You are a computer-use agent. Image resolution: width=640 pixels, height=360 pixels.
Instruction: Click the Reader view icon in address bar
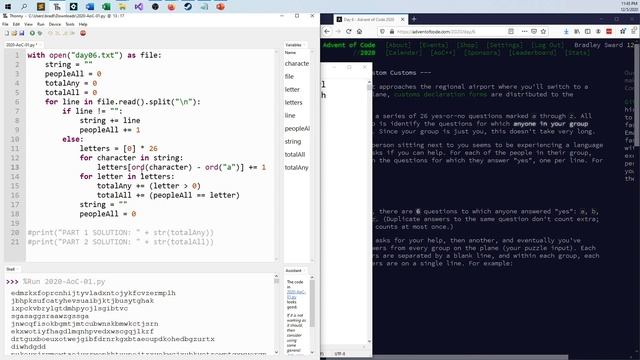click(511, 31)
